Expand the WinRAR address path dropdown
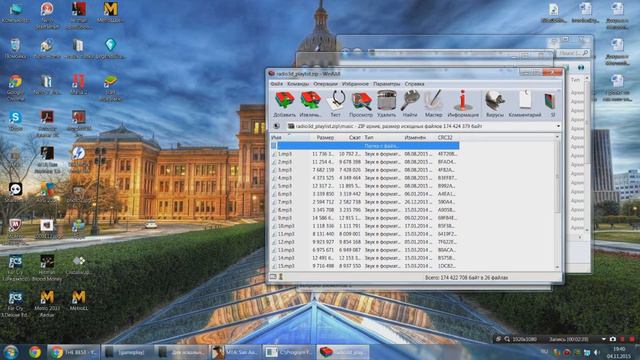This screenshot has height=360, width=640. tap(558, 127)
